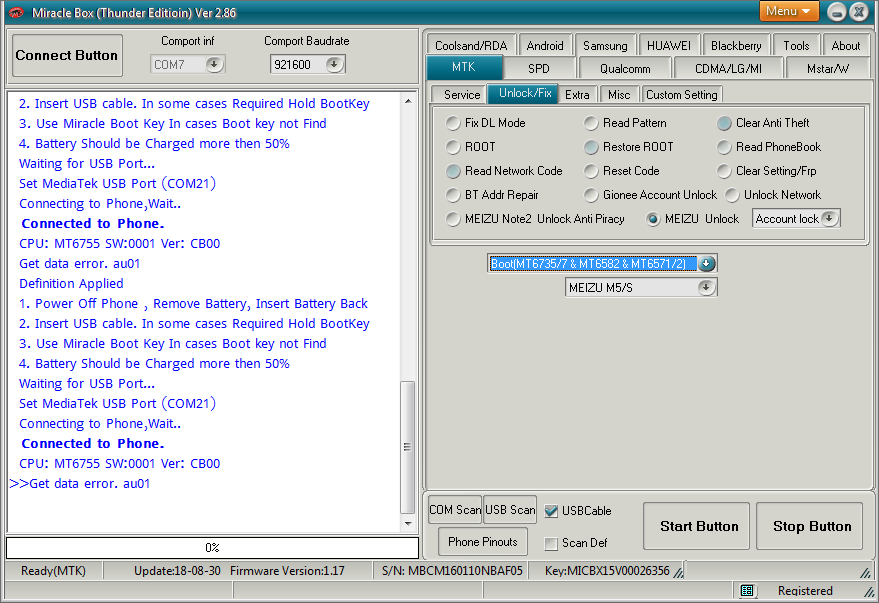This screenshot has height=603, width=879.
Task: Click the COM Scan button
Action: click(x=455, y=509)
